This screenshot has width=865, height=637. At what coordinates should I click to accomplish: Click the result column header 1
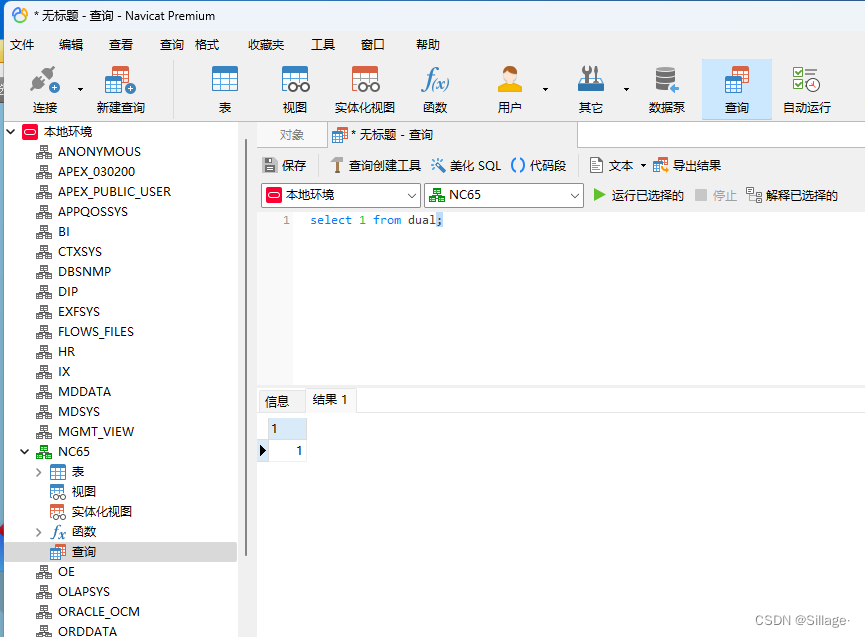click(x=287, y=429)
